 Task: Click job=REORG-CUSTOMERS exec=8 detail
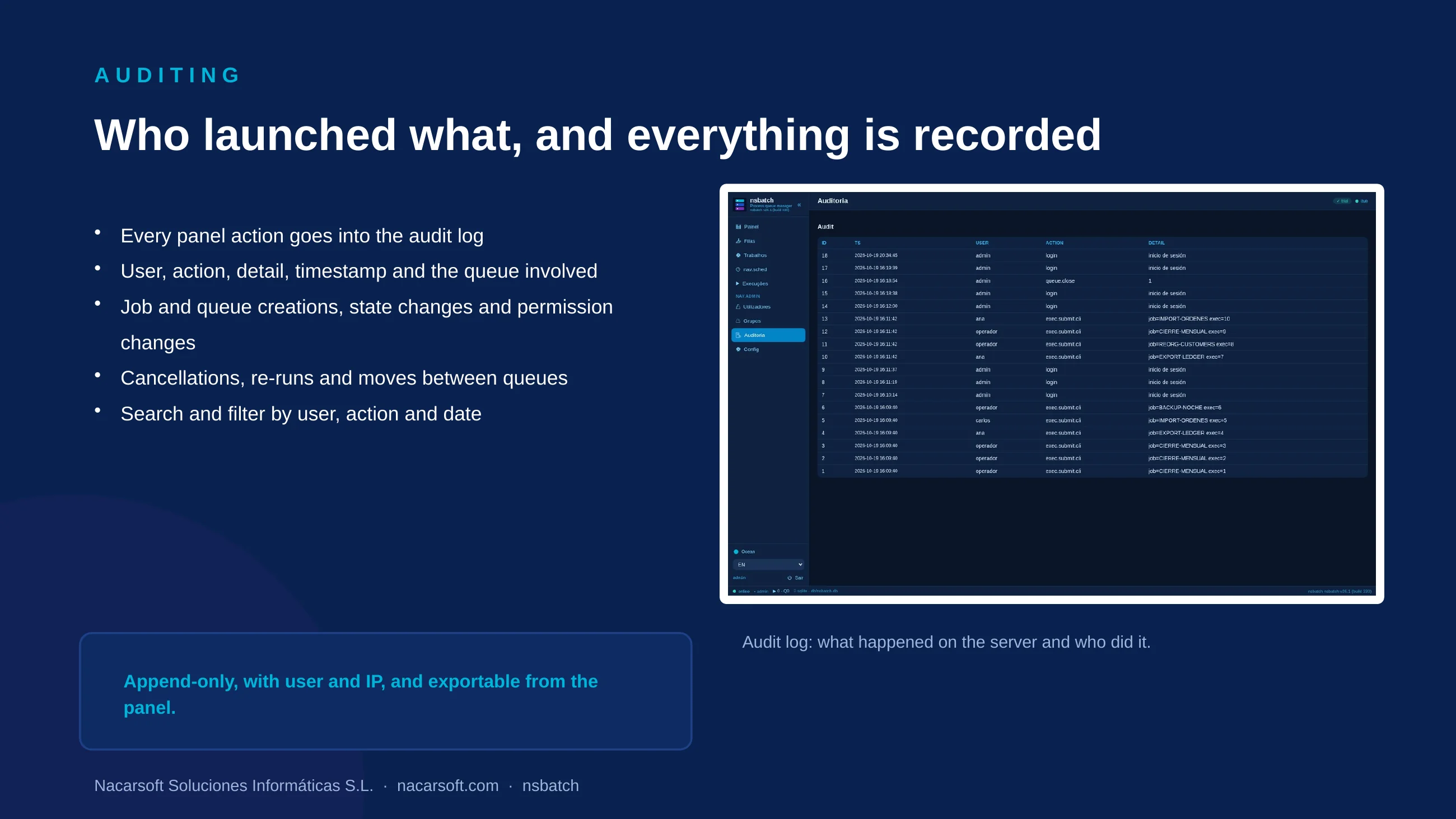coord(1191,344)
